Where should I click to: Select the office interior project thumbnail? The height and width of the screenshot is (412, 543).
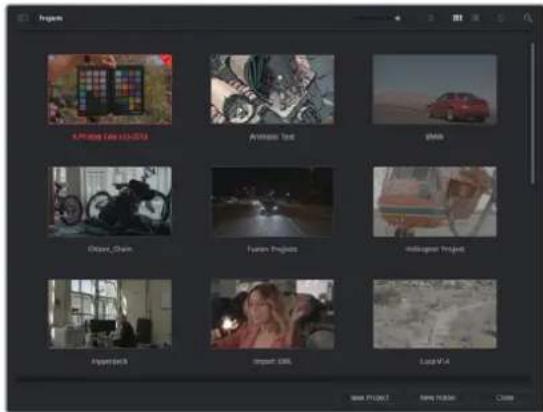[110, 314]
